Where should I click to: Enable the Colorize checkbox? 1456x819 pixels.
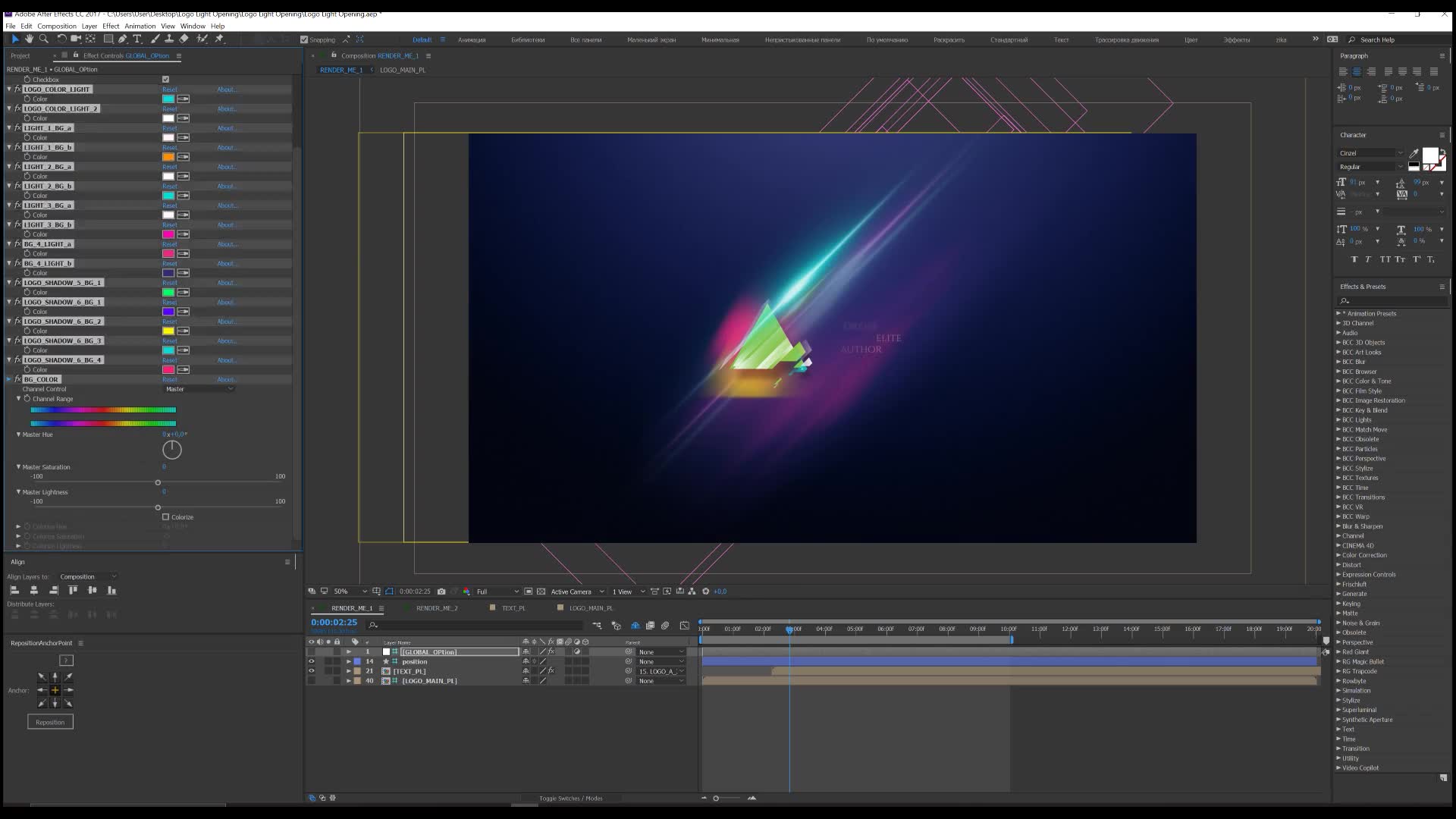[x=165, y=517]
